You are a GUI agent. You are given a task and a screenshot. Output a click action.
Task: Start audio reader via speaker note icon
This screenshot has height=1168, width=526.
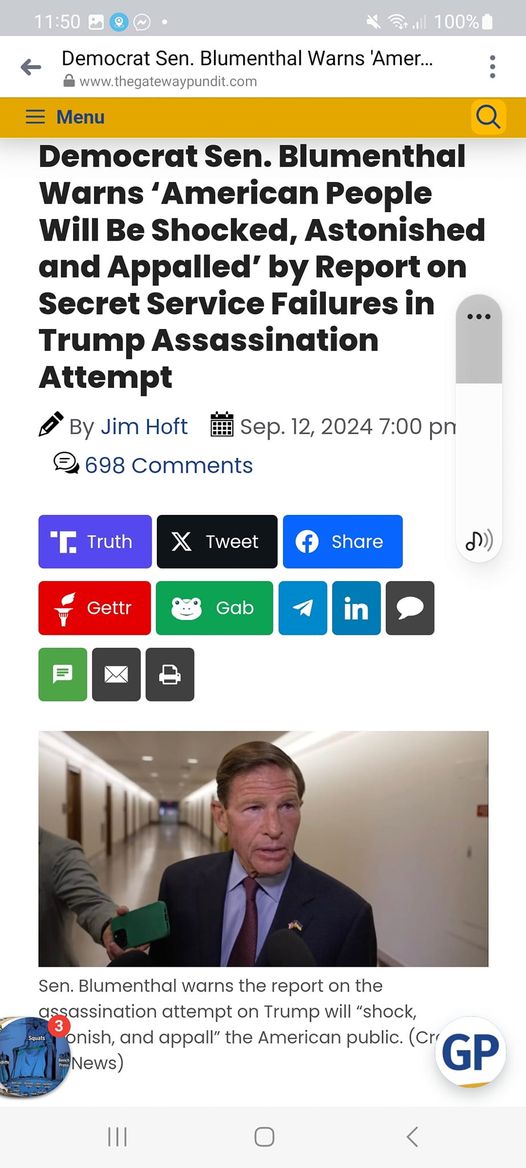point(479,540)
